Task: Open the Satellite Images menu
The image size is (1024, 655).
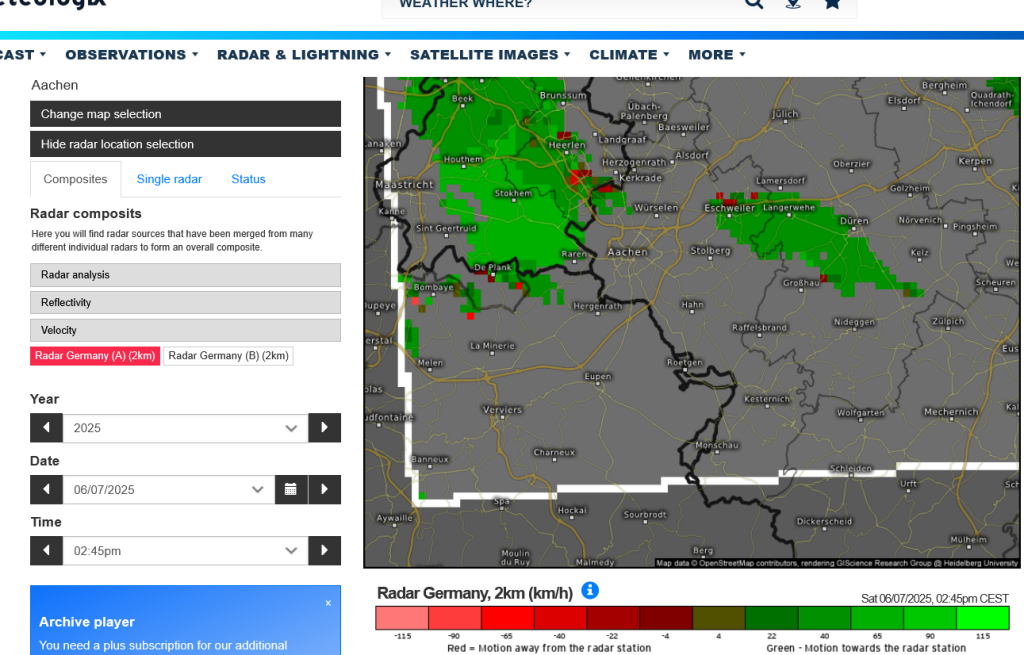Action: [490, 55]
